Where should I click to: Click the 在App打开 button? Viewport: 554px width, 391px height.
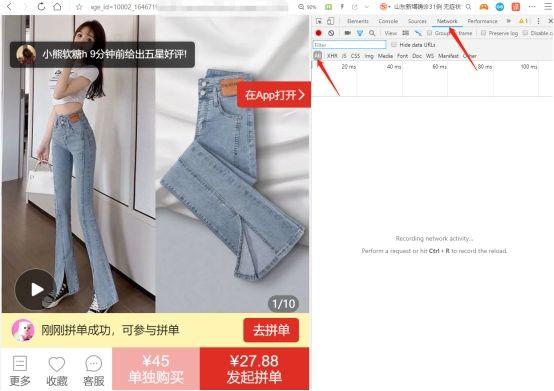274,95
